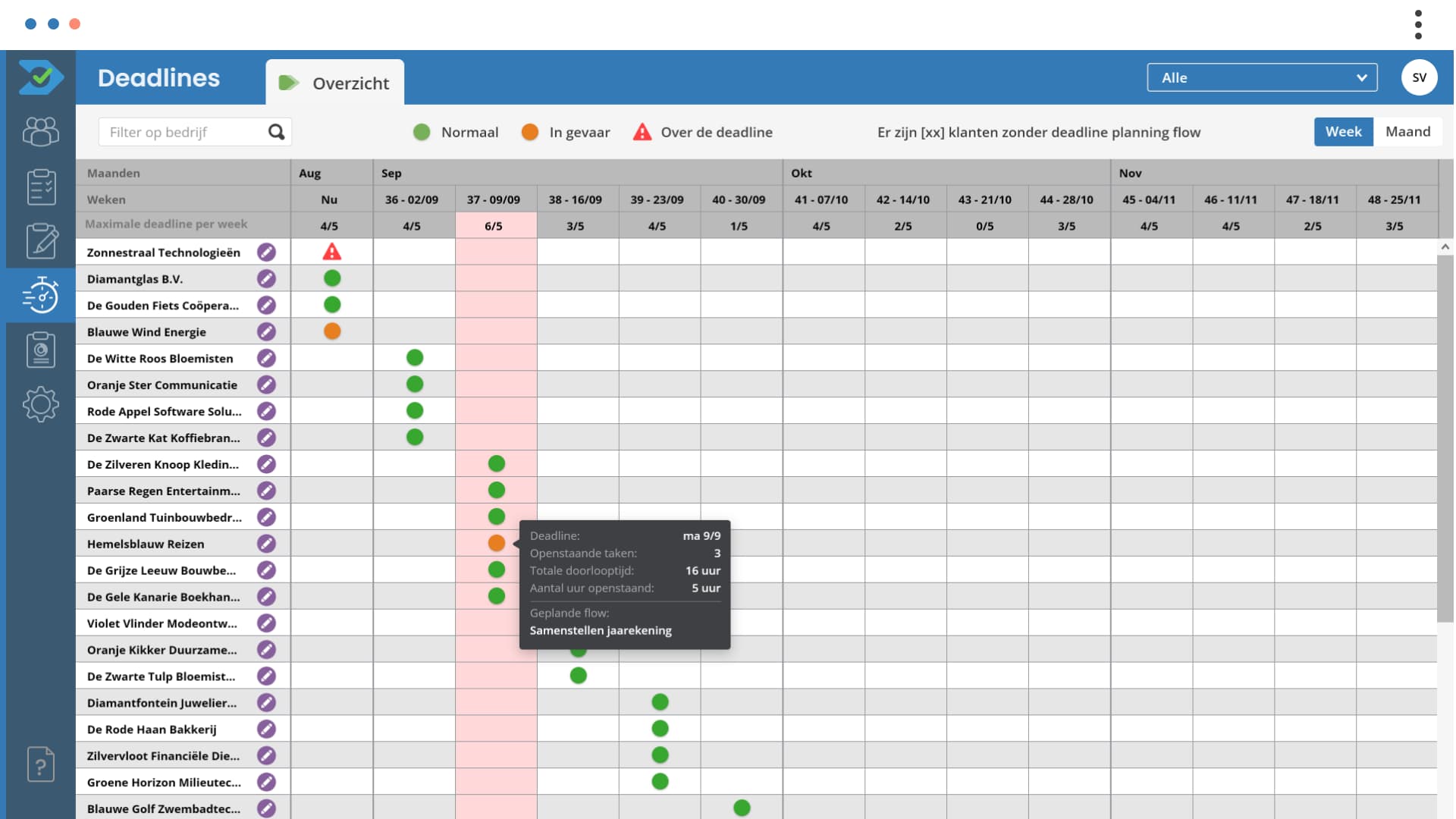Open the three-dot menu at top right

point(1418,24)
